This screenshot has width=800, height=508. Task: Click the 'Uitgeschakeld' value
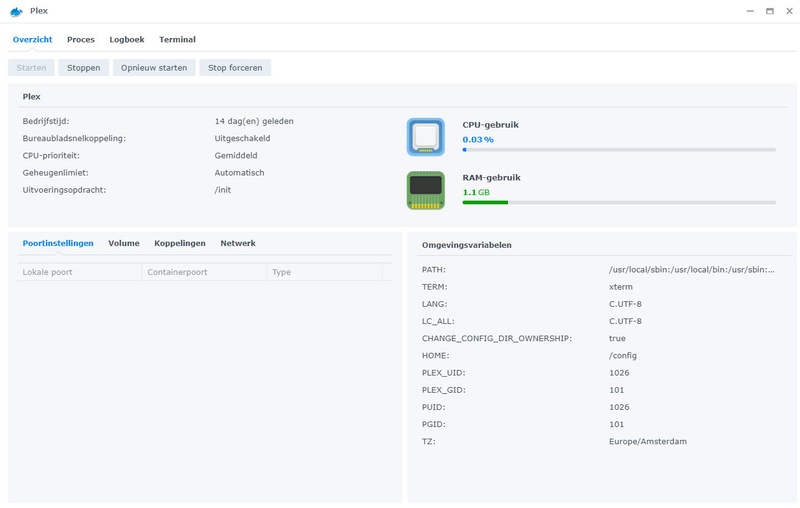pyautogui.click(x=242, y=138)
